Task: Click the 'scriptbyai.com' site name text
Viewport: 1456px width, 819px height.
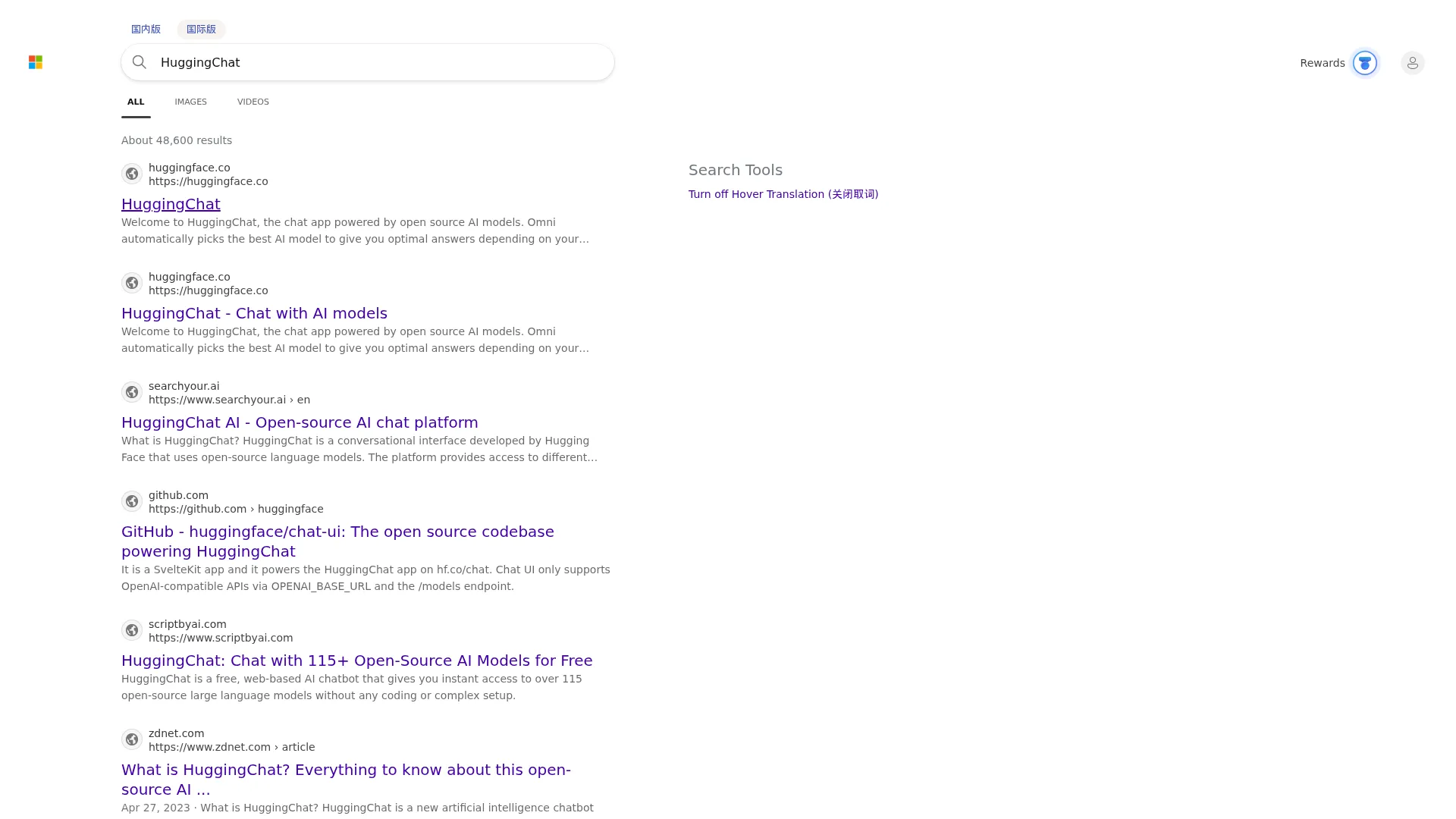Action: [187, 624]
